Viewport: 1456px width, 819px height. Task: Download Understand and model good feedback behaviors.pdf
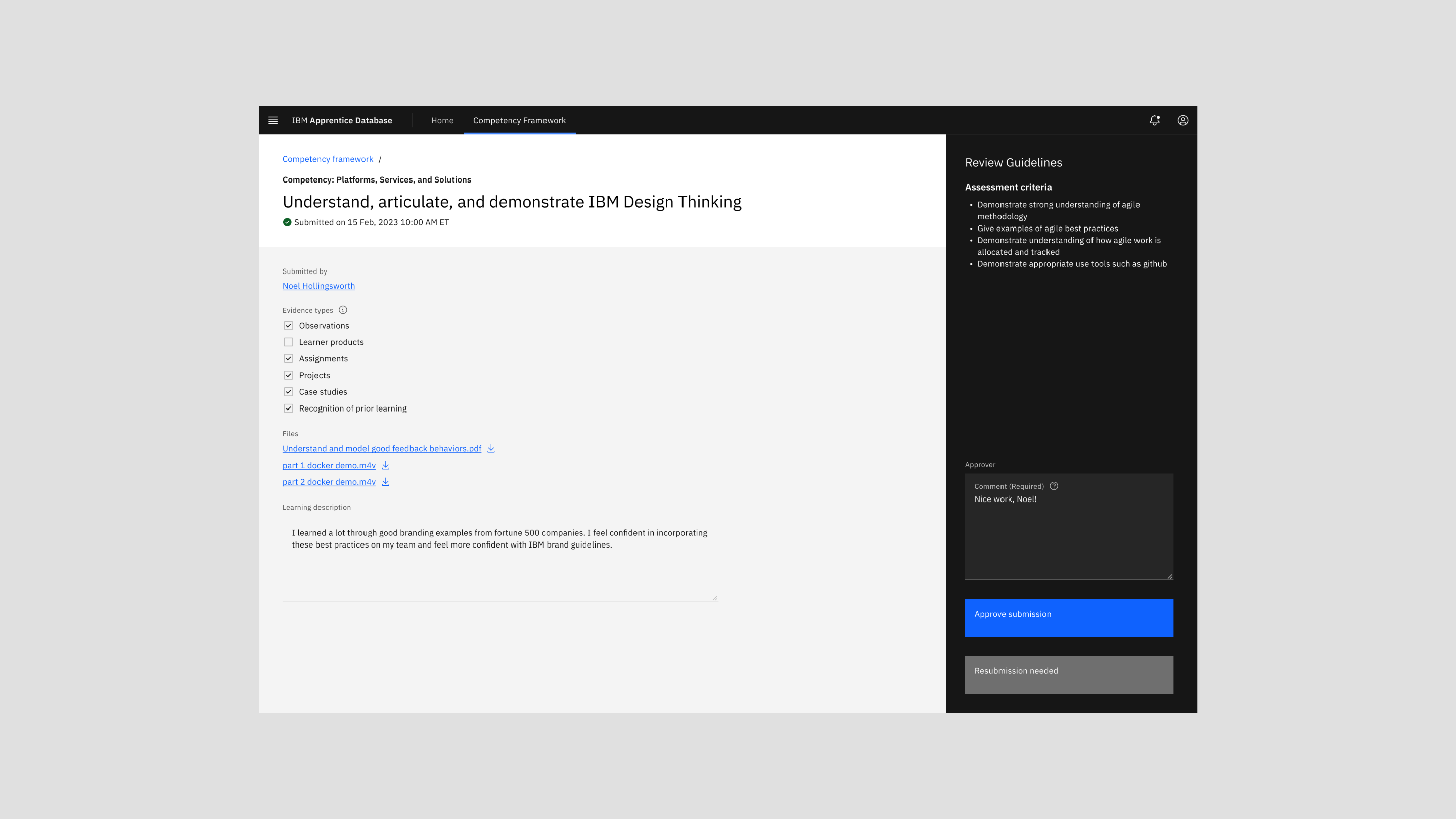tap(491, 449)
